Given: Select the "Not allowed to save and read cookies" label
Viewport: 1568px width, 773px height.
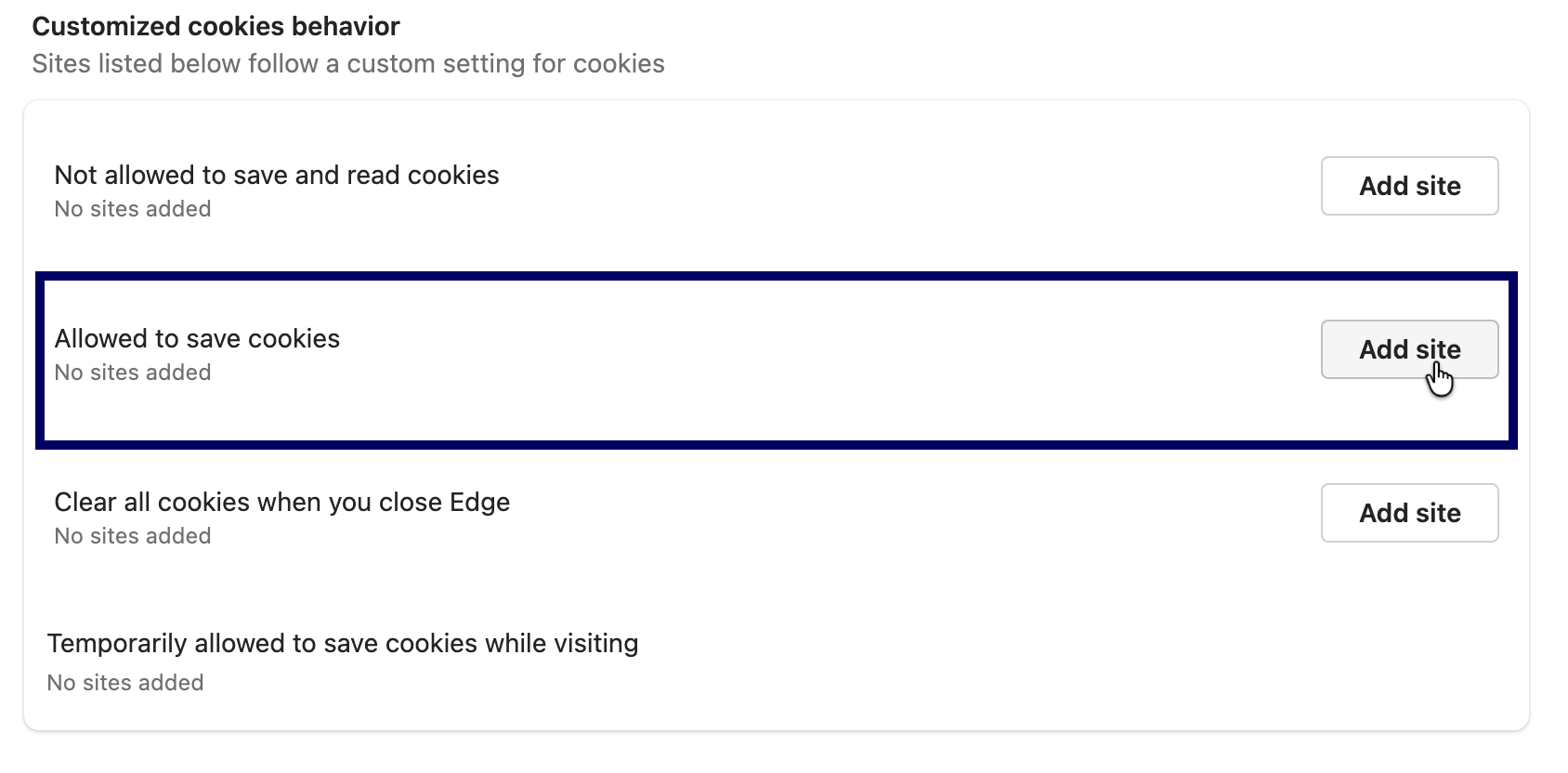Looking at the screenshot, I should [x=277, y=175].
